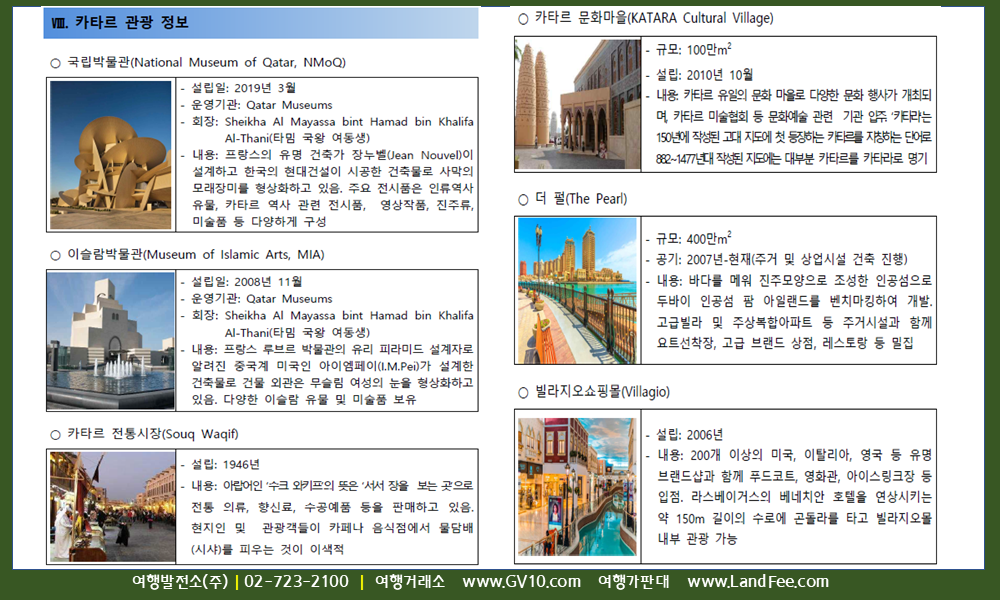The height and width of the screenshot is (600, 1000).
Task: Click the Museum of Islamic Arts photo
Action: (x=111, y=340)
